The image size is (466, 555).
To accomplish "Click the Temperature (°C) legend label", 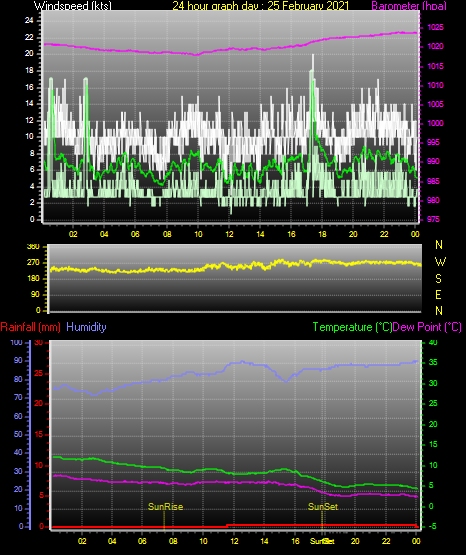I will 352,327.
